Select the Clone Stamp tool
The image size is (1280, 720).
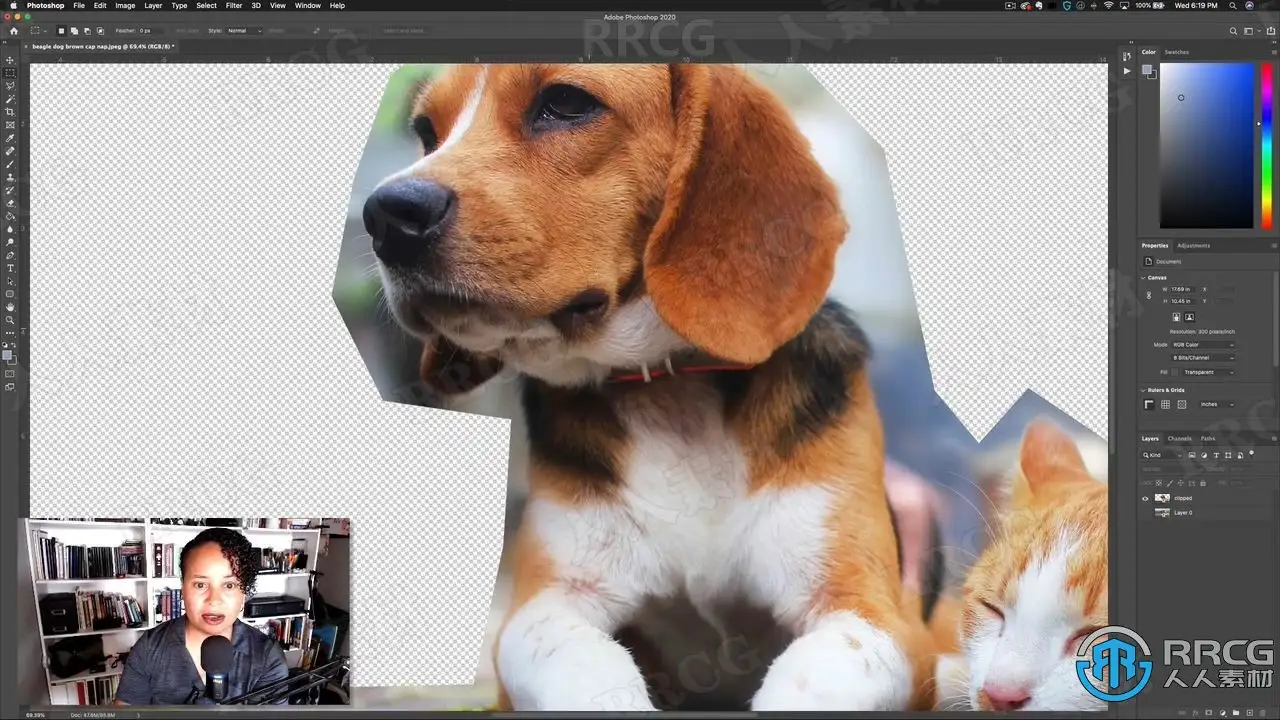(x=11, y=177)
